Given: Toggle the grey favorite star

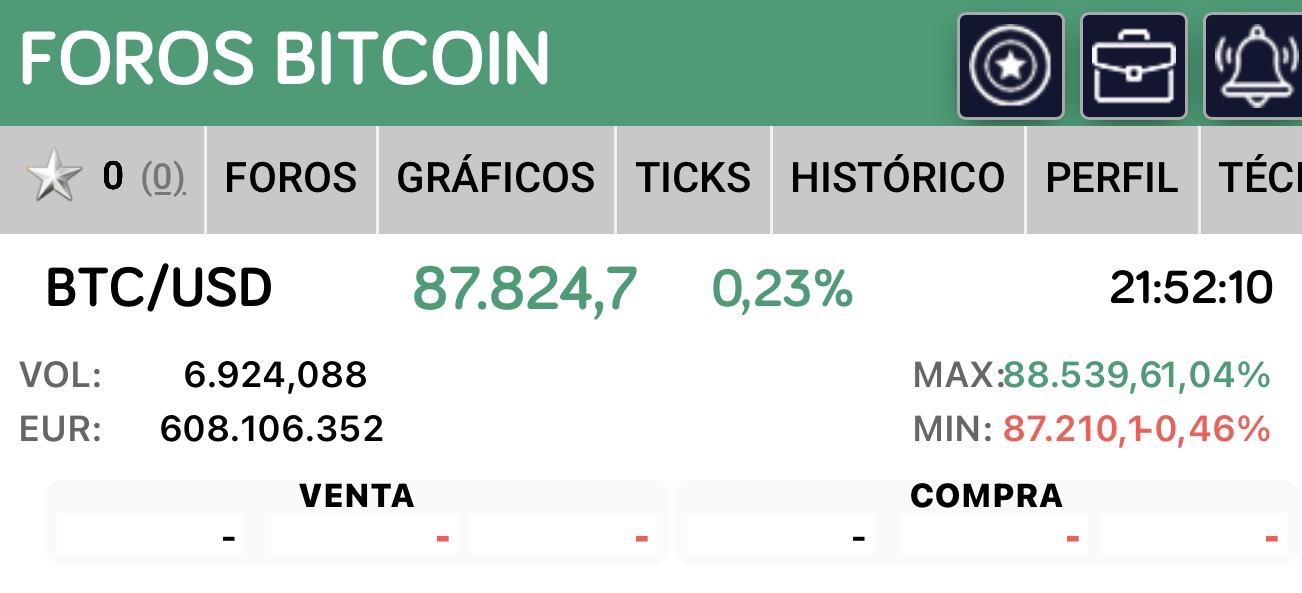Looking at the screenshot, I should (54, 179).
